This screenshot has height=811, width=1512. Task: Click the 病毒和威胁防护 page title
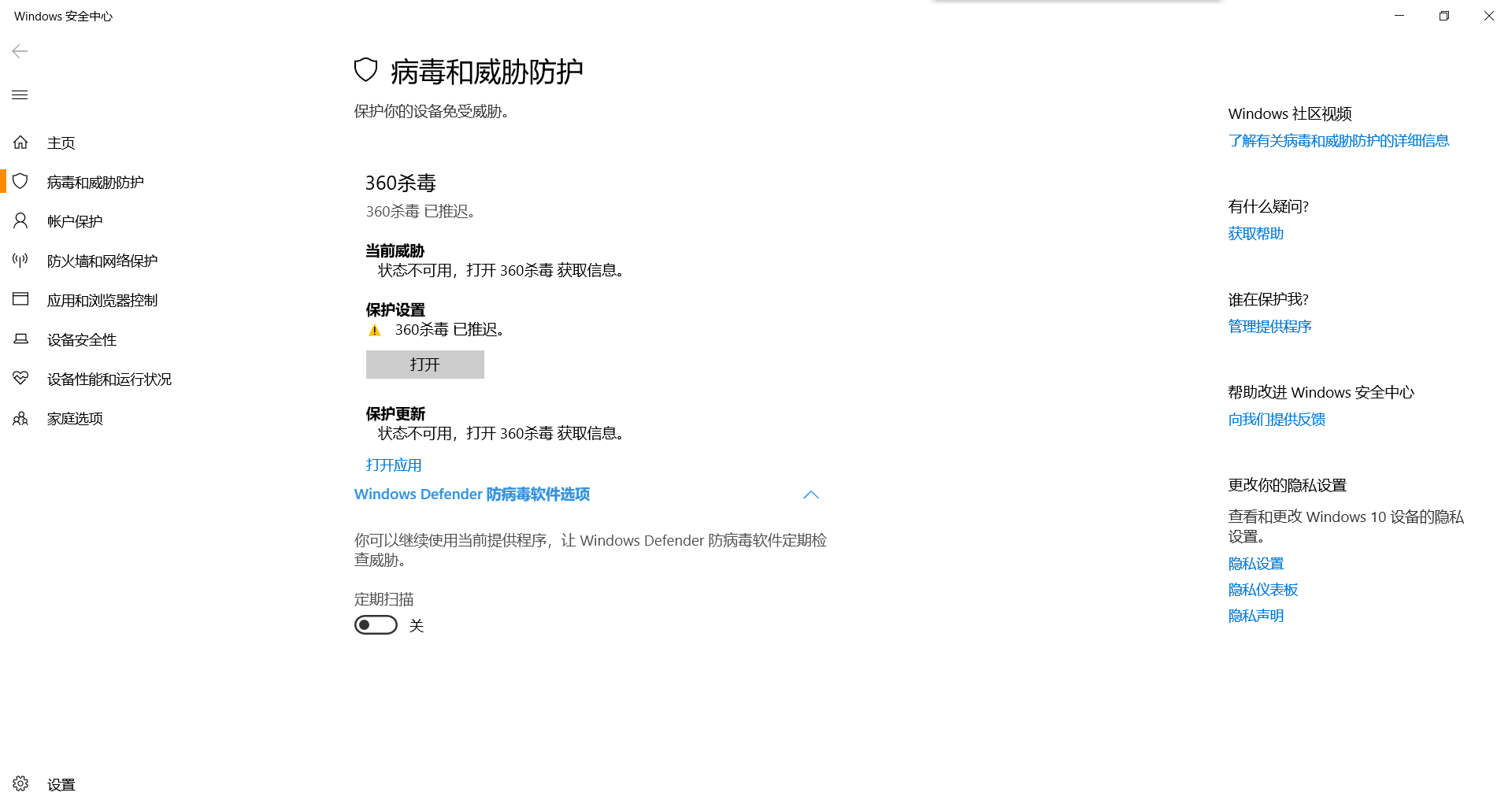[x=487, y=72]
